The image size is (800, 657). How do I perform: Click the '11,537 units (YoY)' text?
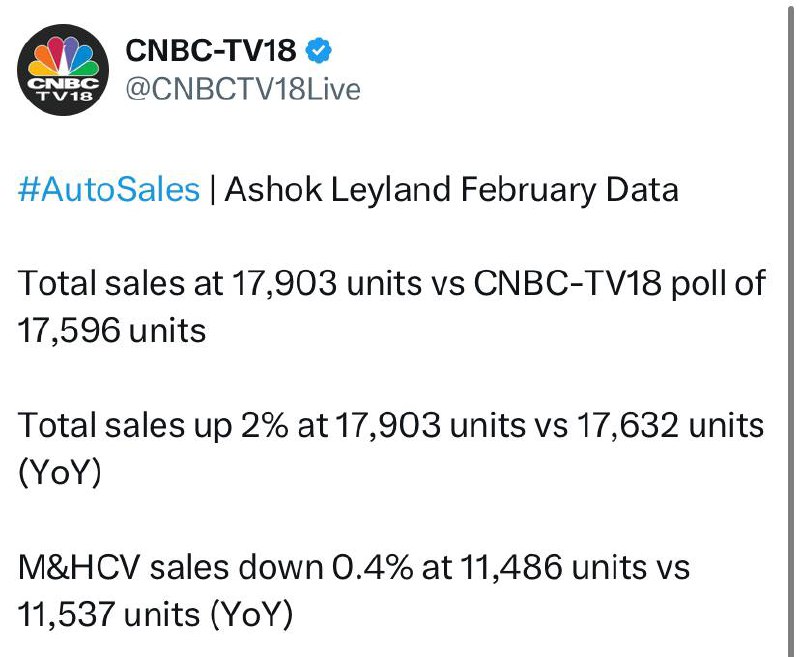coord(156,615)
